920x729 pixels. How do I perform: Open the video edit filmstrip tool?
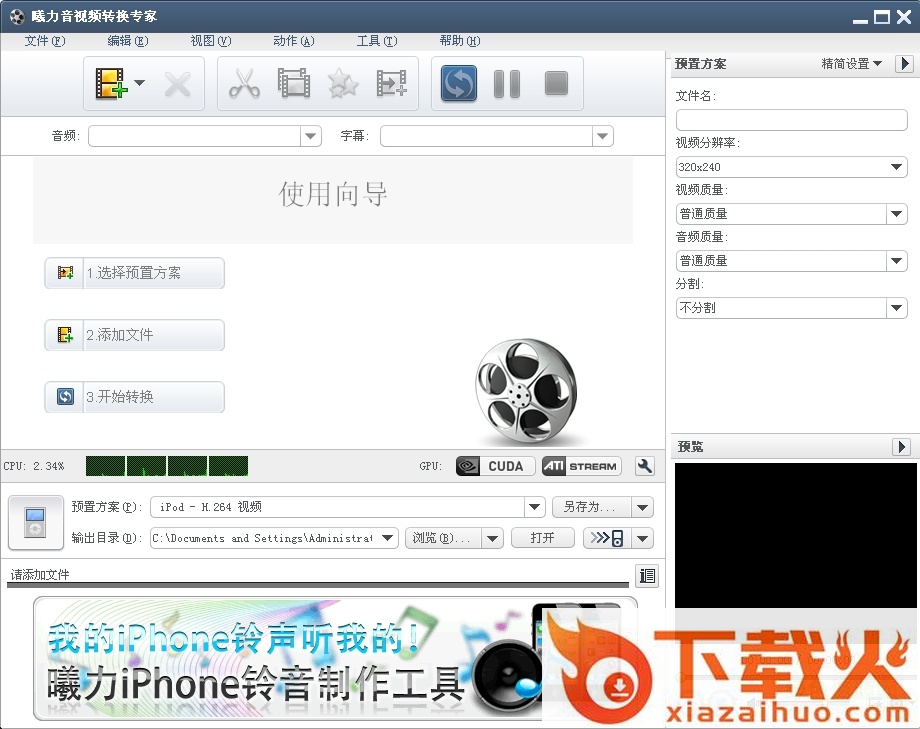click(x=294, y=83)
